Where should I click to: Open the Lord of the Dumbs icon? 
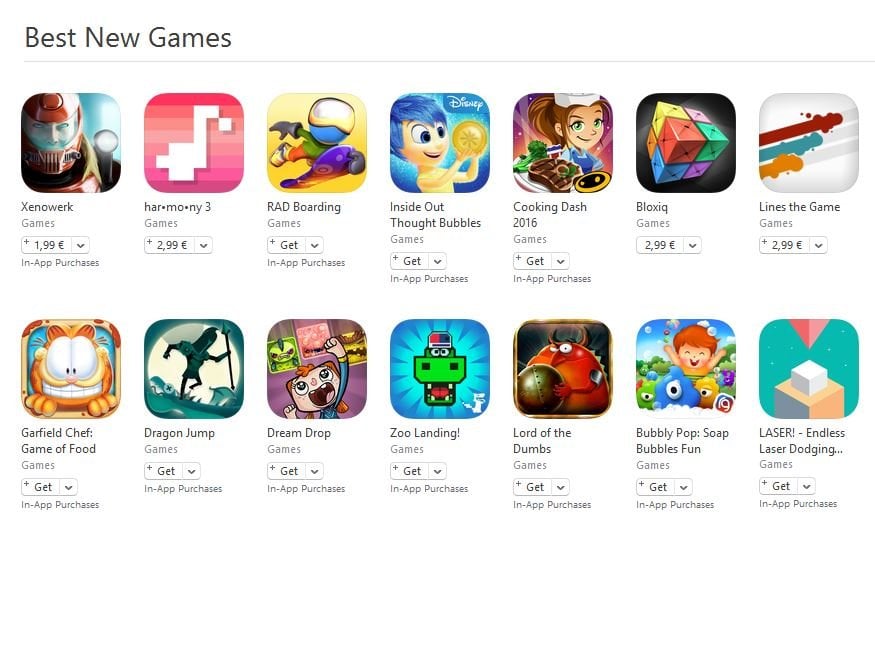click(562, 369)
